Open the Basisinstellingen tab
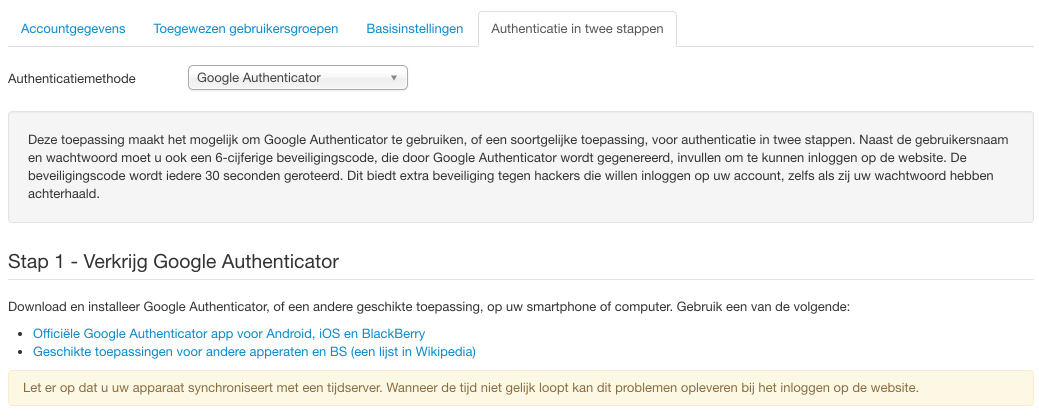This screenshot has height=420, width=1039. (415, 29)
